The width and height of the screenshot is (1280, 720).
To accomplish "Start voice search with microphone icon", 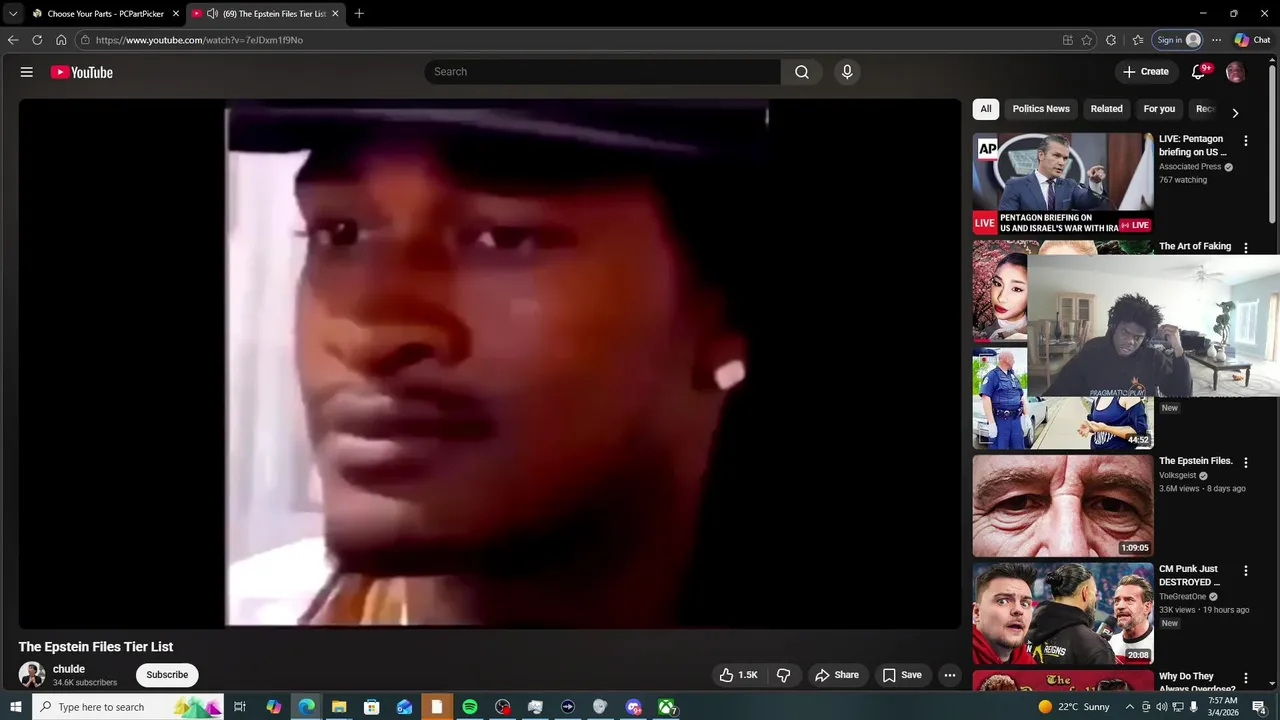I will (x=847, y=72).
